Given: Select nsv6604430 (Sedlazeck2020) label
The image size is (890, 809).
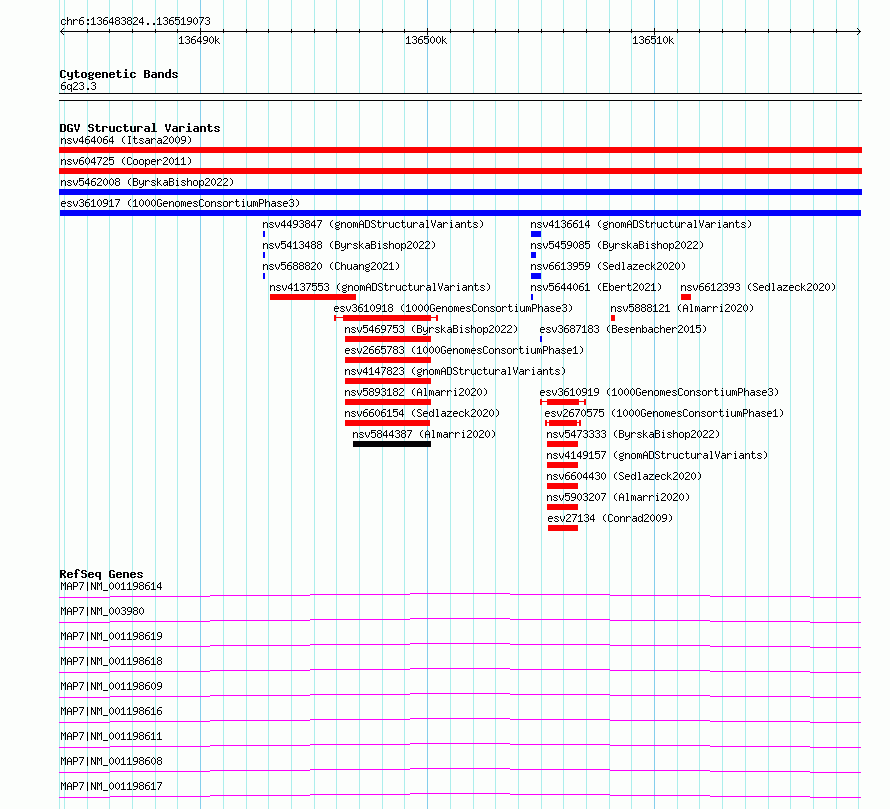Looking at the screenshot, I should [x=624, y=476].
